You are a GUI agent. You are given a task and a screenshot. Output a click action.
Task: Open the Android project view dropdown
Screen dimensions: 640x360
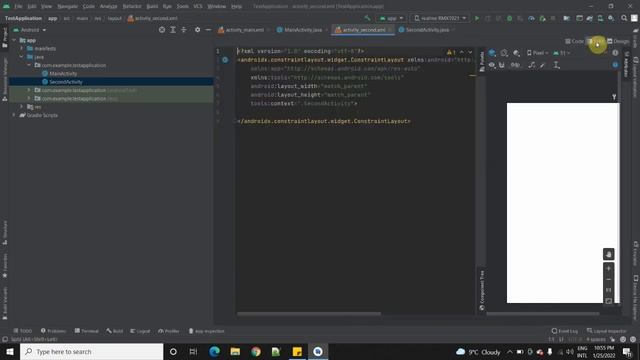[29, 30]
